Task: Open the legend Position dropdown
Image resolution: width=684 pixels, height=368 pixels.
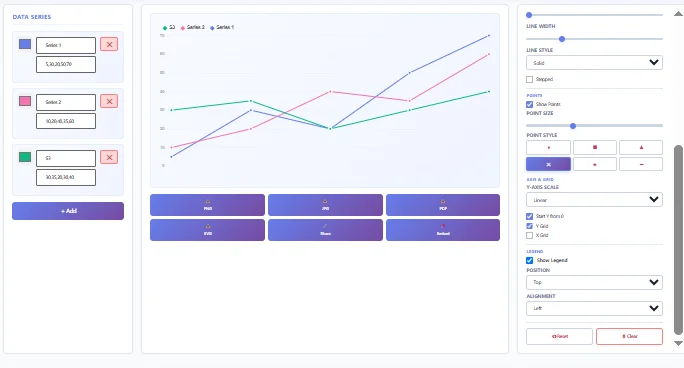Action: point(595,282)
